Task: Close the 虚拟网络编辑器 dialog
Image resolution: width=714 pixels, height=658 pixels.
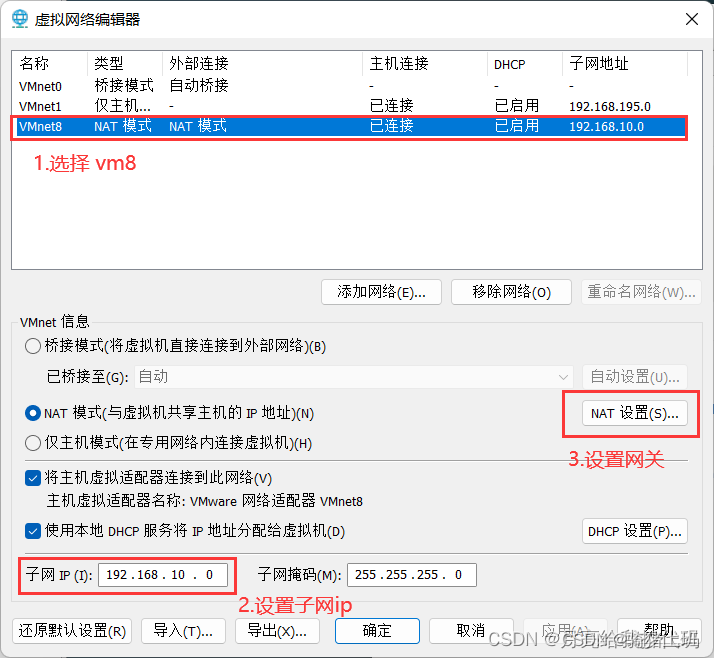Action: [x=692, y=19]
